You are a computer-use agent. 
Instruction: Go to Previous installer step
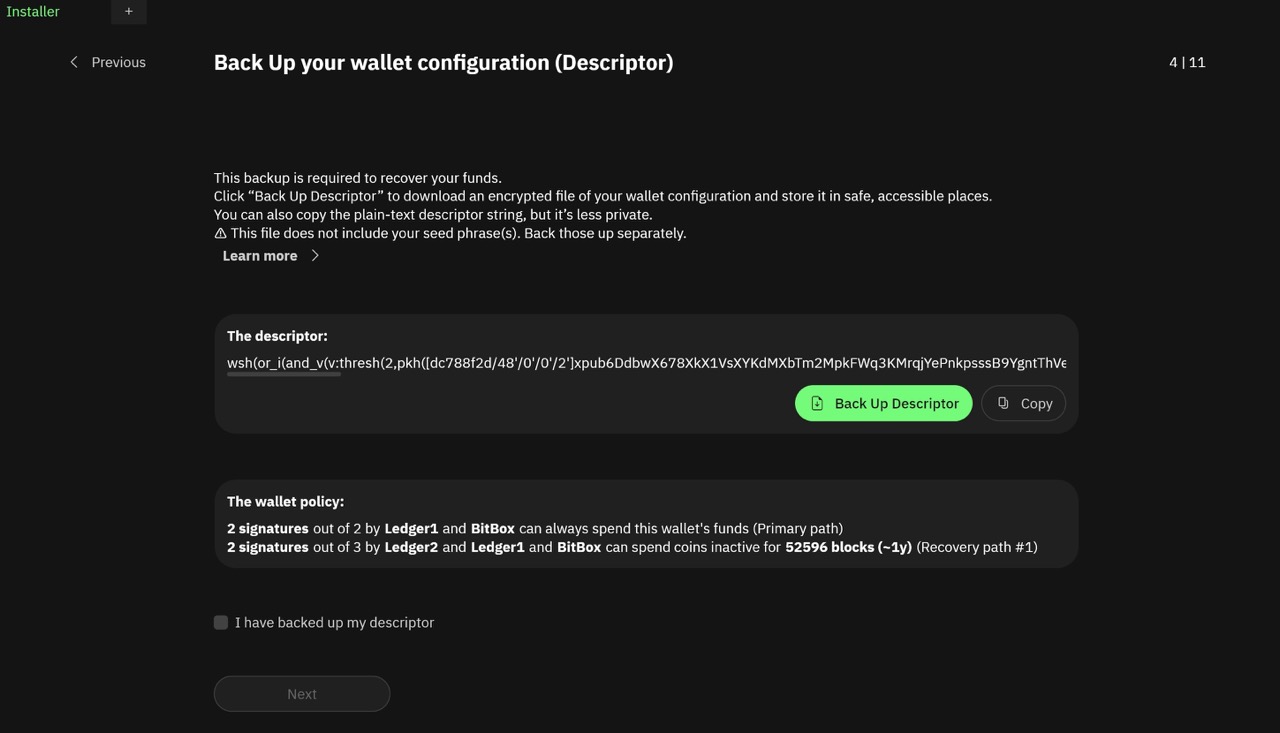point(118,62)
